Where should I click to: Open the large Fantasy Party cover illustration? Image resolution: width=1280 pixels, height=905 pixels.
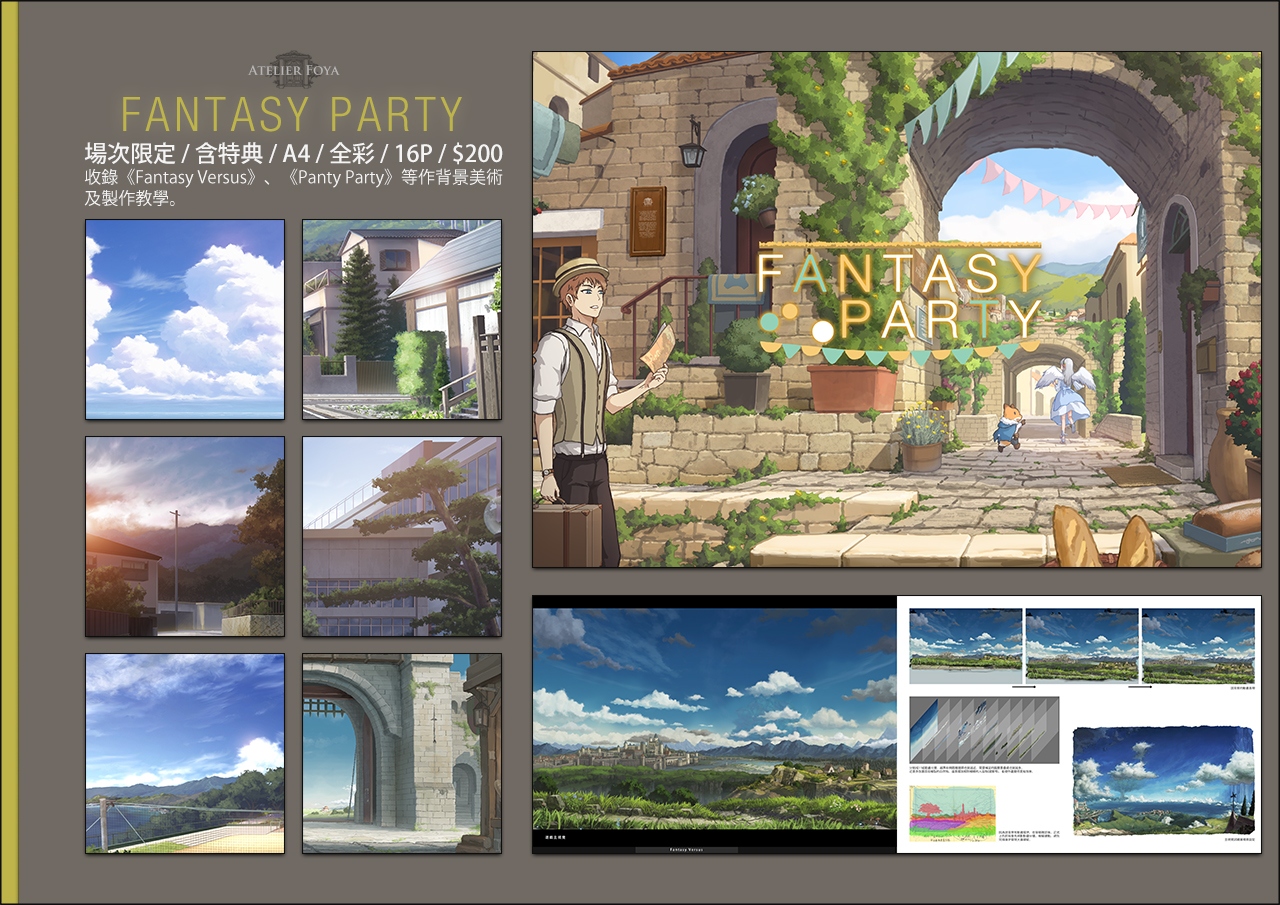click(897, 310)
